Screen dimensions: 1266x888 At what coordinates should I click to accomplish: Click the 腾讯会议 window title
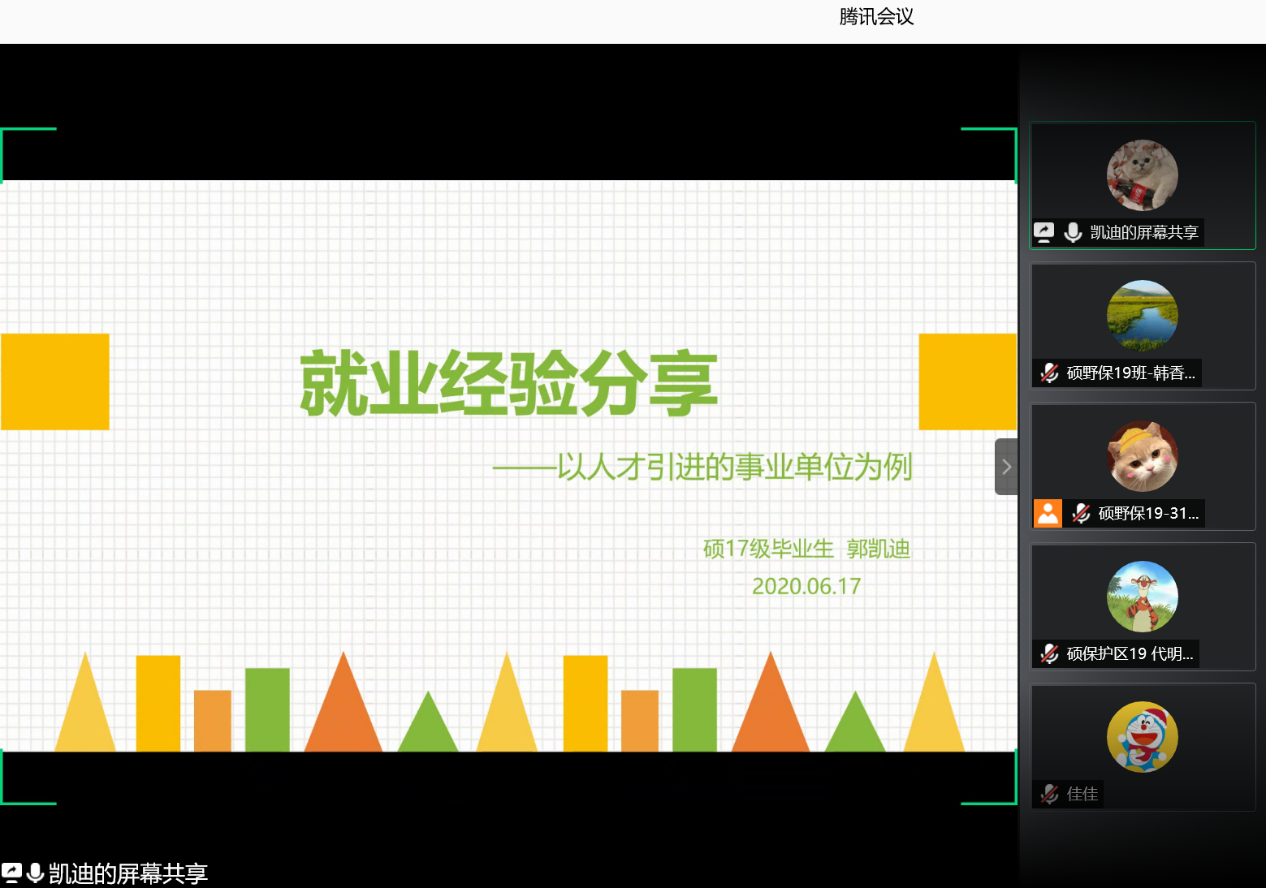[x=876, y=17]
